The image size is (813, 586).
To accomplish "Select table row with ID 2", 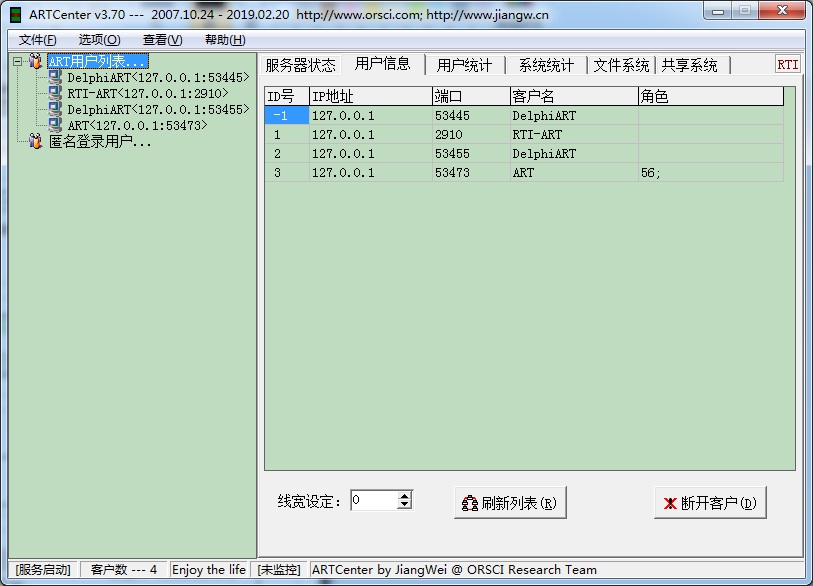I will click(524, 154).
